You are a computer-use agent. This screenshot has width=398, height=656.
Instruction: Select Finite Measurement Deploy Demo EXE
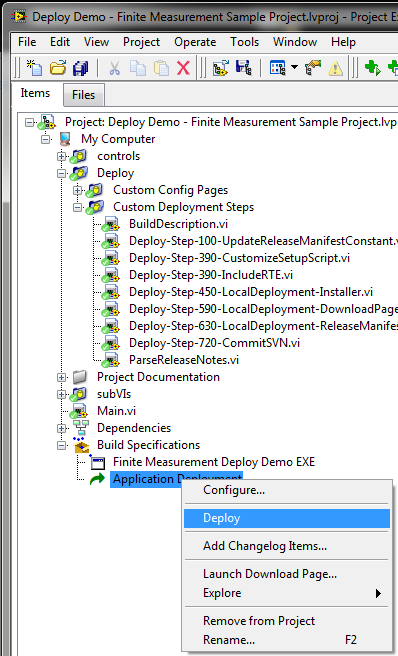click(x=214, y=462)
